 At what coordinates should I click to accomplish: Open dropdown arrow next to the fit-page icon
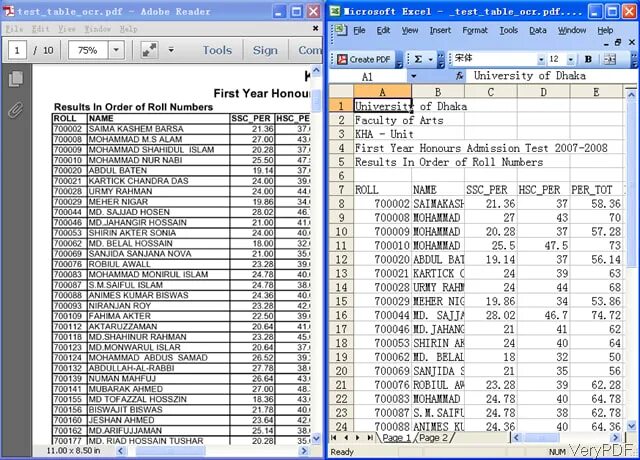[x=171, y=50]
